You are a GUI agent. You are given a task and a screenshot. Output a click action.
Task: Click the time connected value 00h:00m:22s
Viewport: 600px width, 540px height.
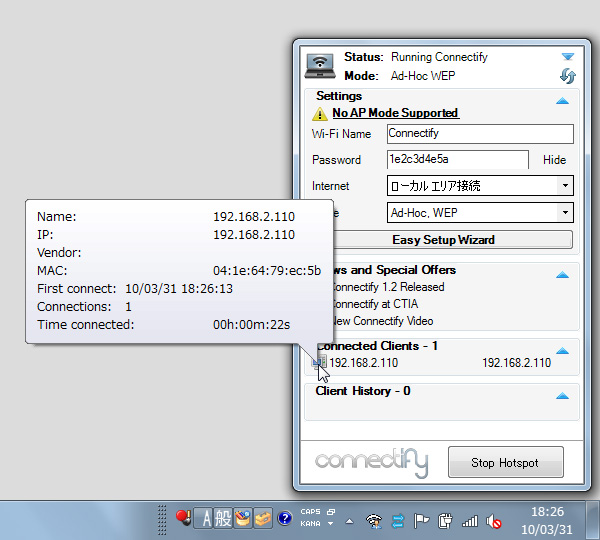(x=251, y=325)
